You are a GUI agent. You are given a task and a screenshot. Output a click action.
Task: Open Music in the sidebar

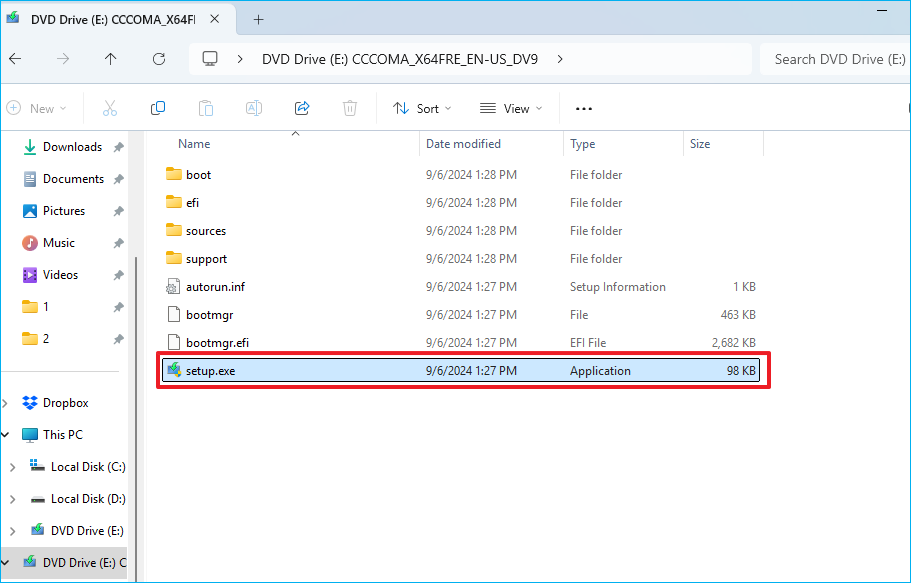pos(59,243)
